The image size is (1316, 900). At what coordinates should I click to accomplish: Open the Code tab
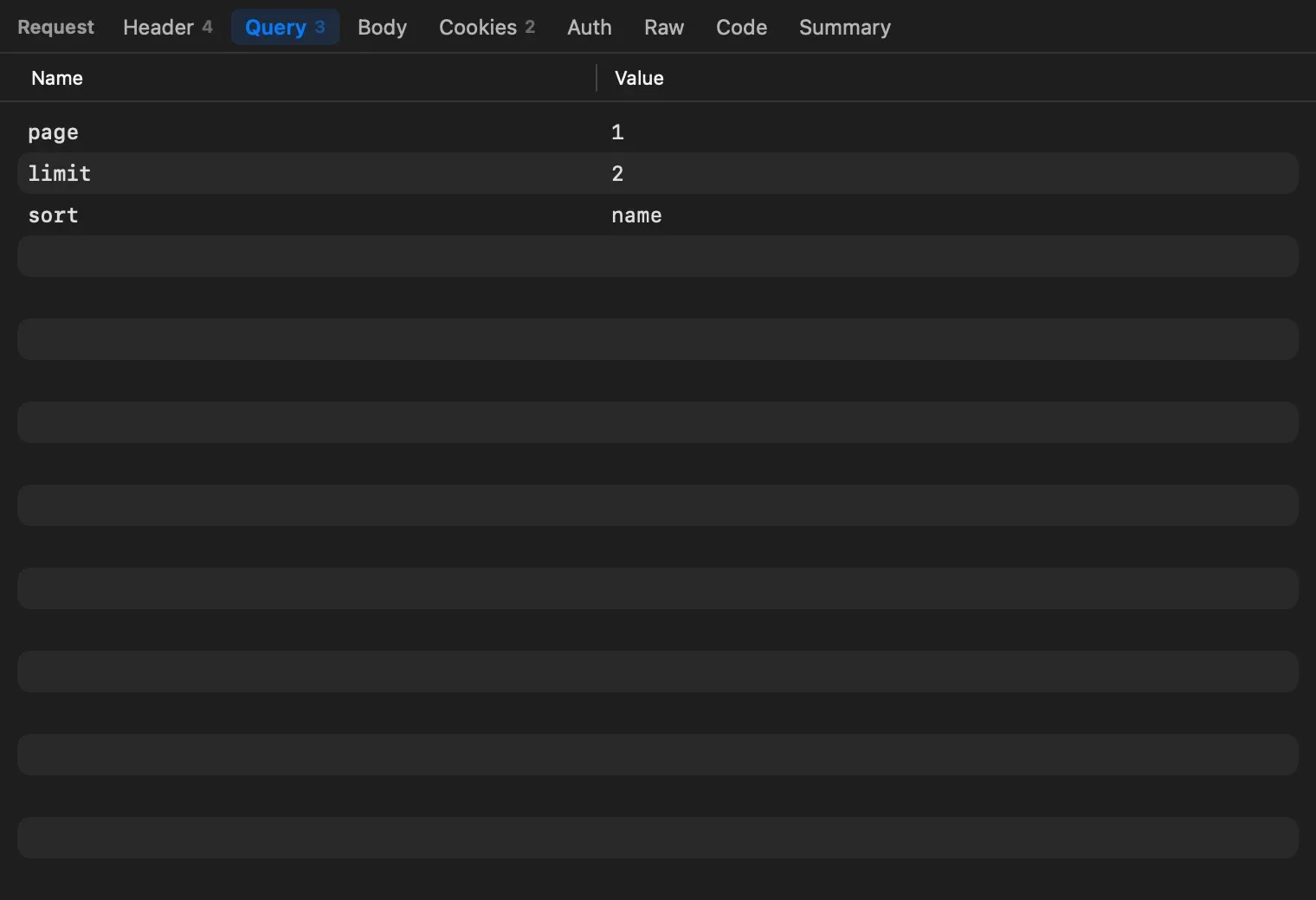point(741,28)
